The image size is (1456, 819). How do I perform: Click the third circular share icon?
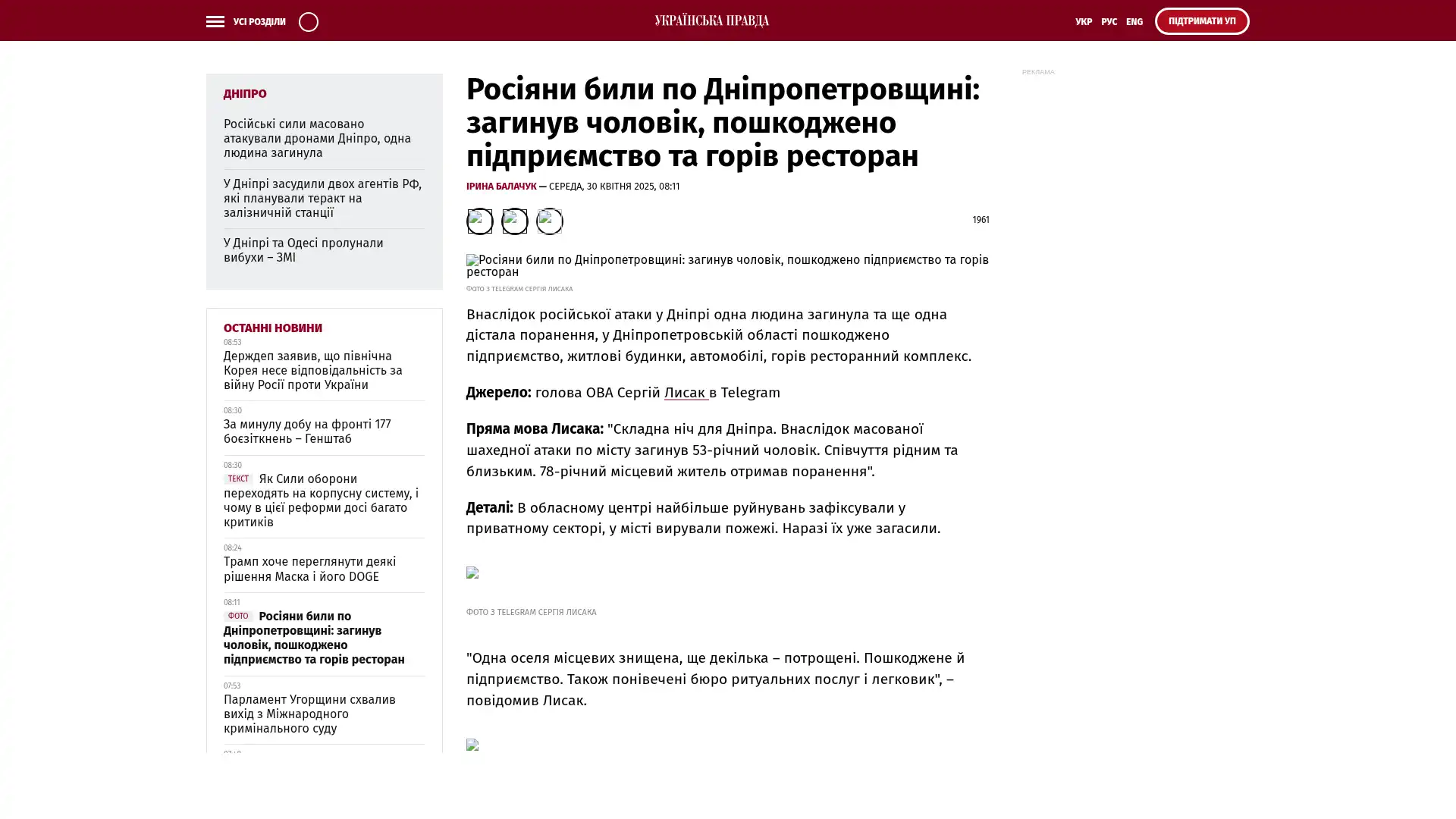(x=549, y=221)
